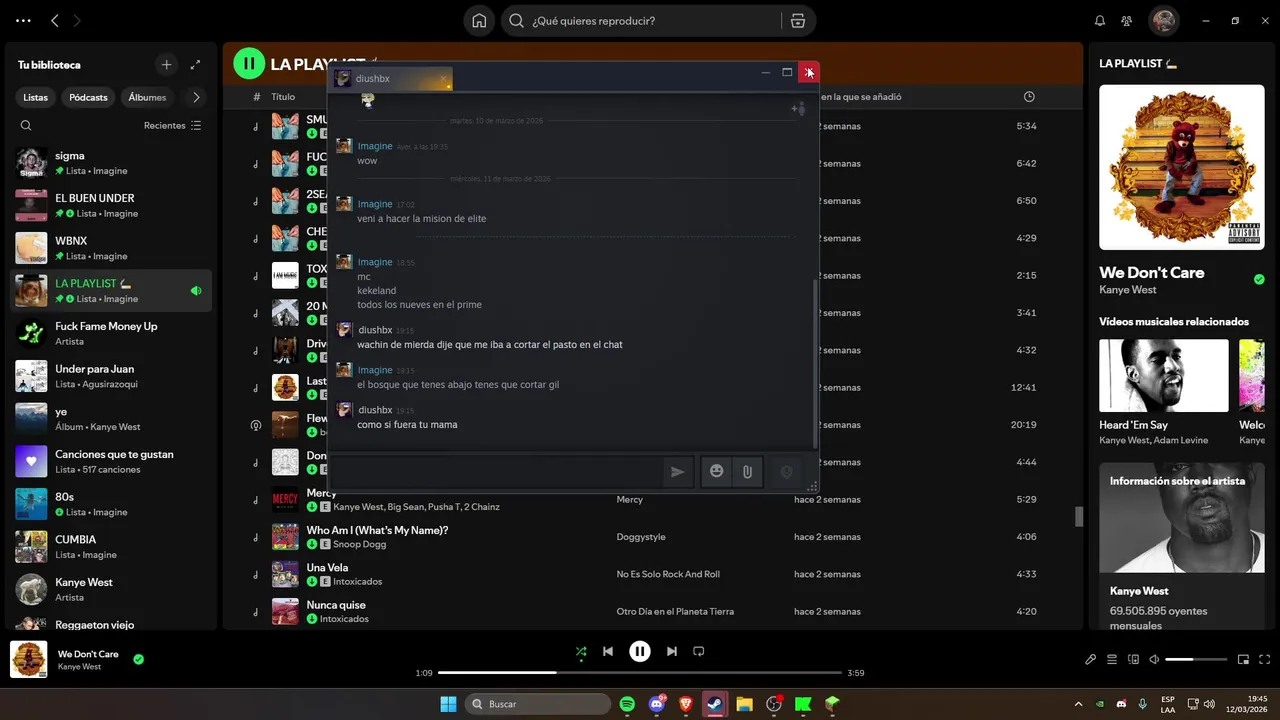Open Brave browser from the taskbar
This screenshot has height=720, width=1280.
686,704
